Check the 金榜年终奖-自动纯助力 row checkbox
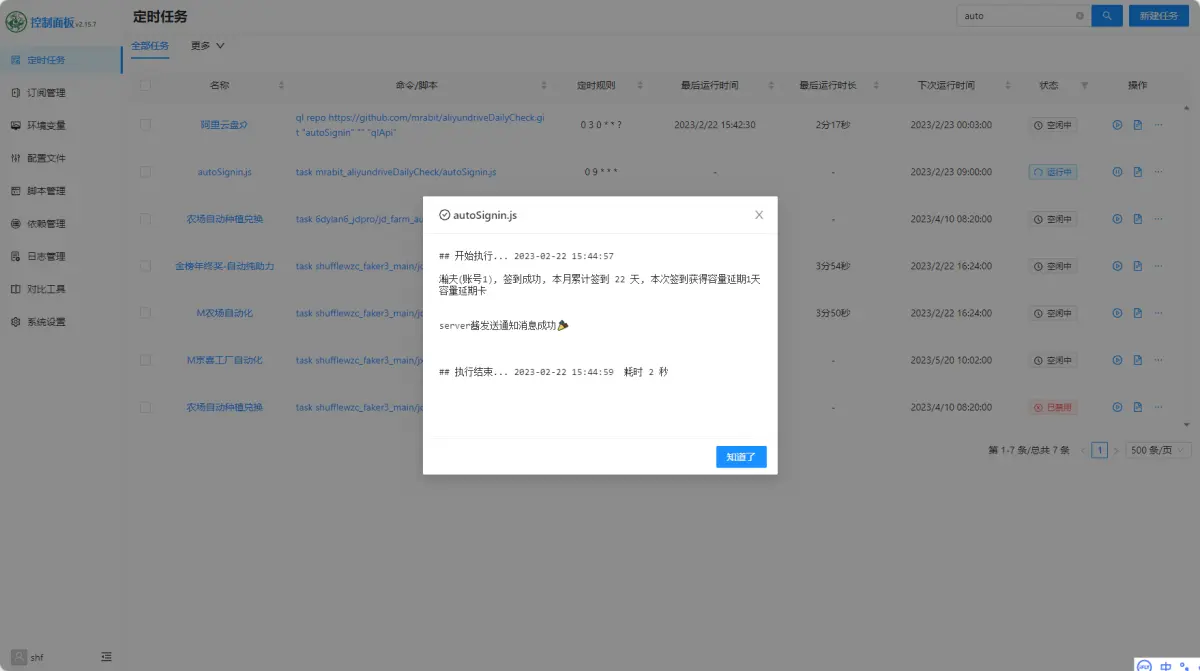This screenshot has width=1200, height=671. pyautogui.click(x=145, y=266)
